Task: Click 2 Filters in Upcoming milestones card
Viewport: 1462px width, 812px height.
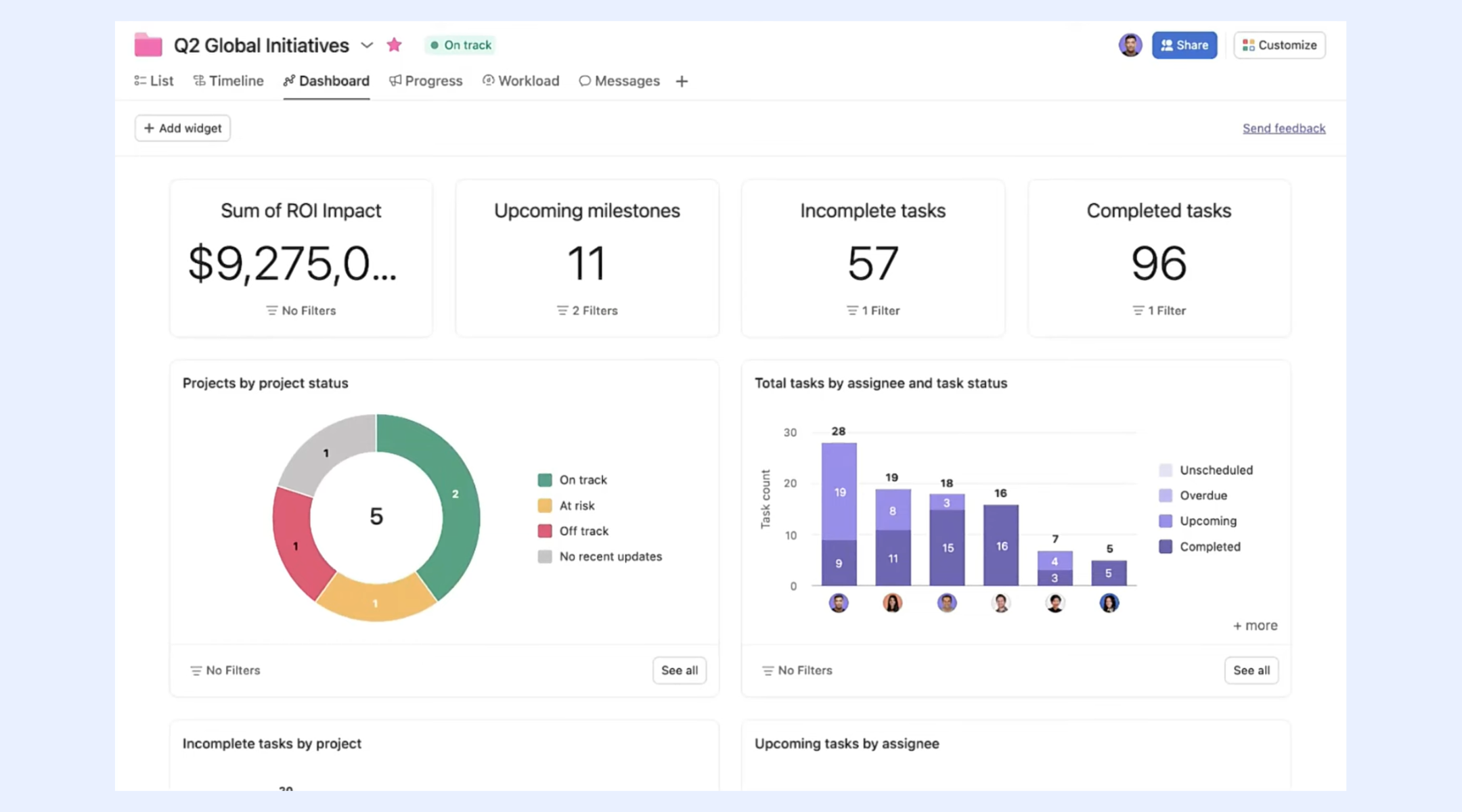Action: click(587, 311)
